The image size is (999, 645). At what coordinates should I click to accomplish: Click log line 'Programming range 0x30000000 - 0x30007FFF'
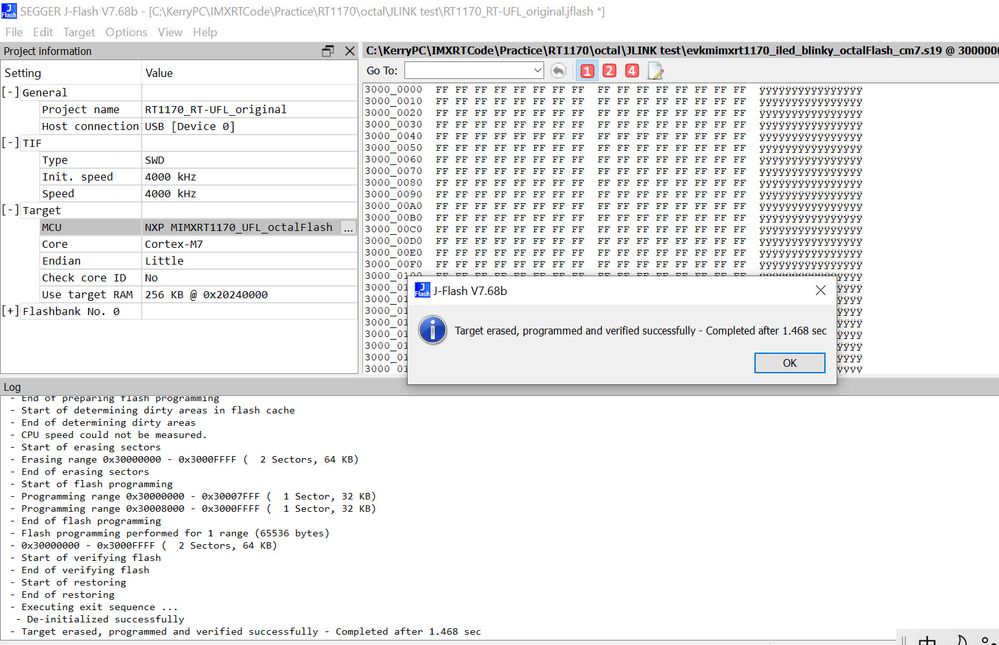193,496
